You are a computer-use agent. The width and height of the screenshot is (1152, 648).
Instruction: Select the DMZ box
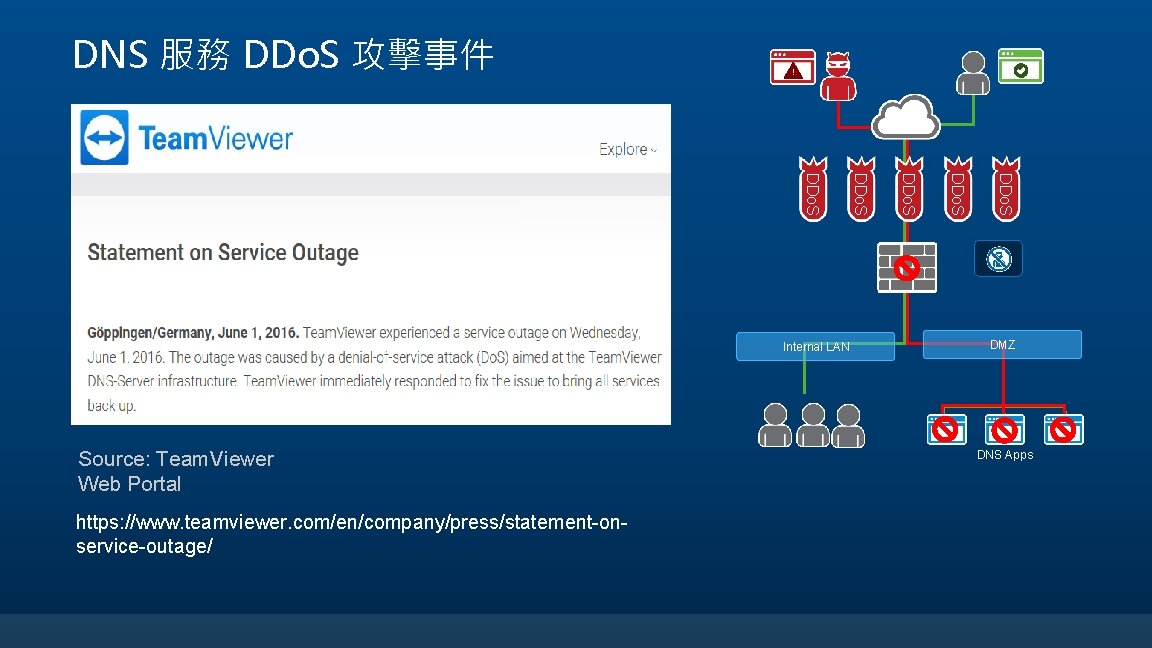[x=1002, y=345]
